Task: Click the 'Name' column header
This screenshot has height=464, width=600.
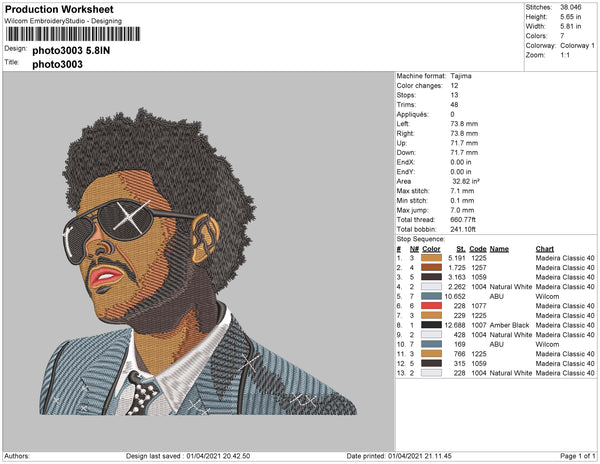Action: point(499,249)
